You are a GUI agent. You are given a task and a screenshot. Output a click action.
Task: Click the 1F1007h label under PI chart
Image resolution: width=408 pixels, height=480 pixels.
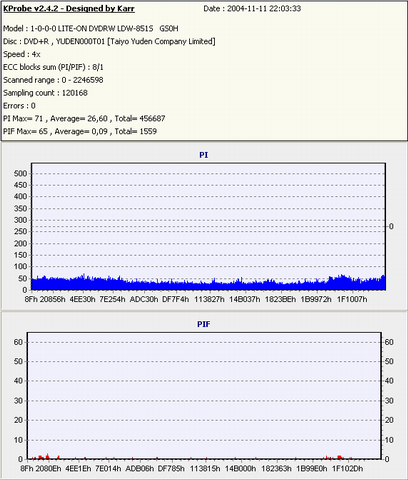pyautogui.click(x=352, y=299)
